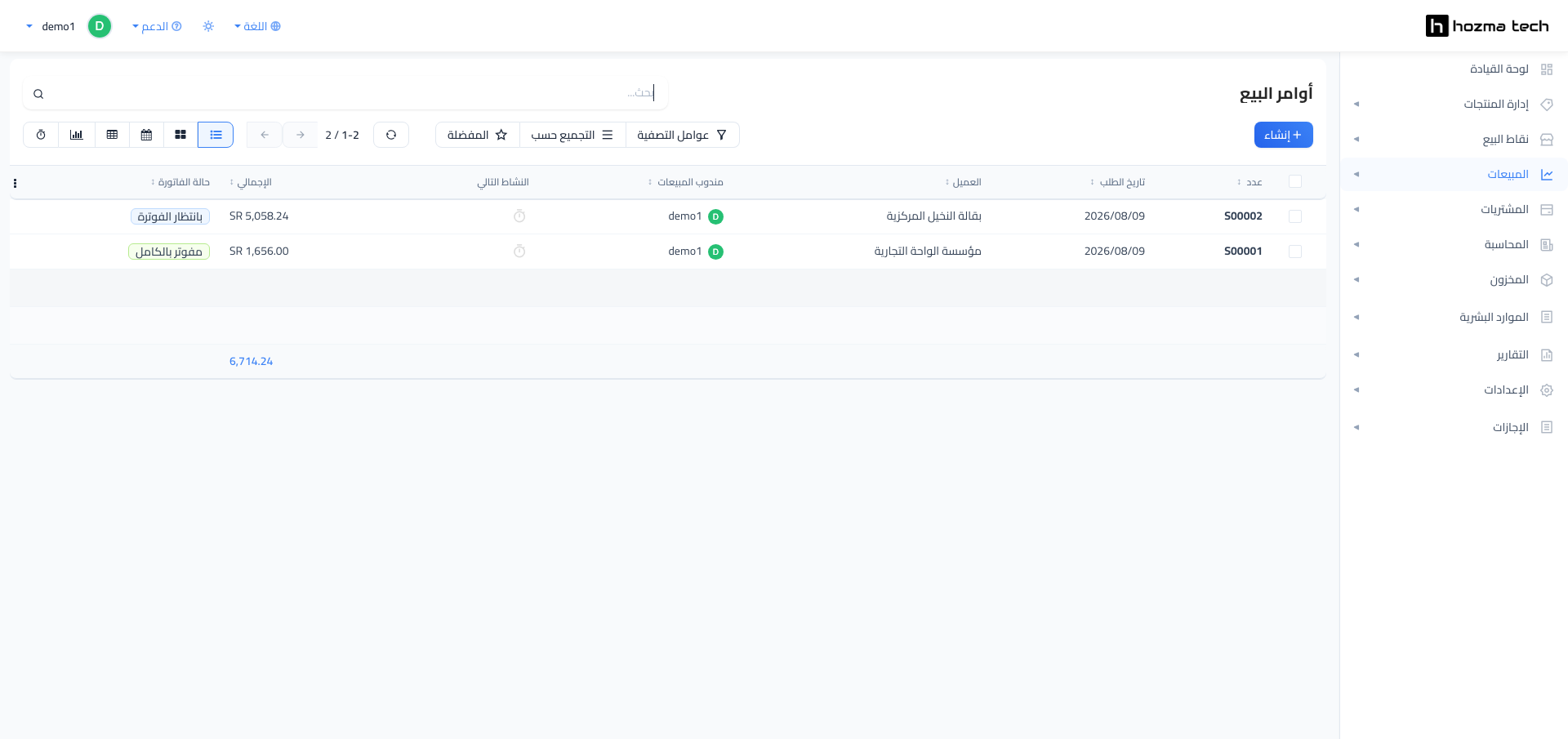Toggle light theme sun icon
This screenshot has width=1568, height=739.
(208, 26)
